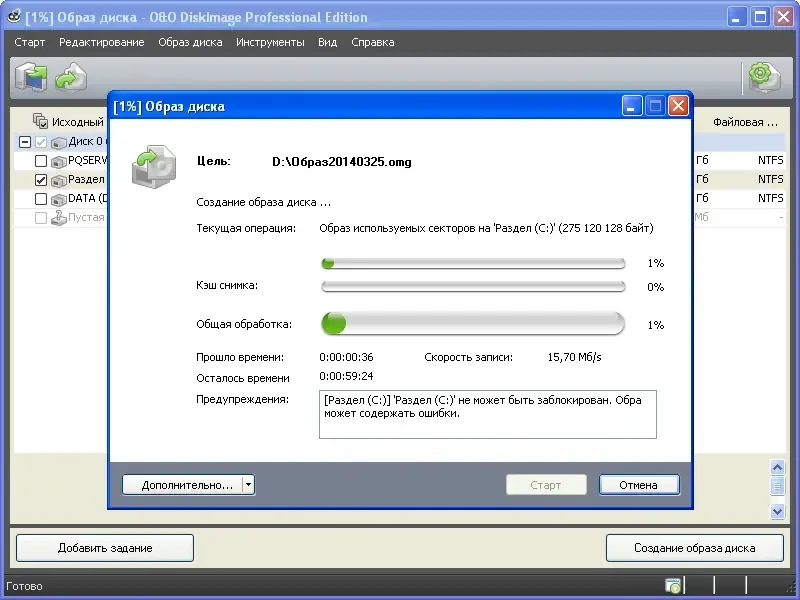
Task: Click the Готово status bar text
Action: pyautogui.click(x=24, y=586)
